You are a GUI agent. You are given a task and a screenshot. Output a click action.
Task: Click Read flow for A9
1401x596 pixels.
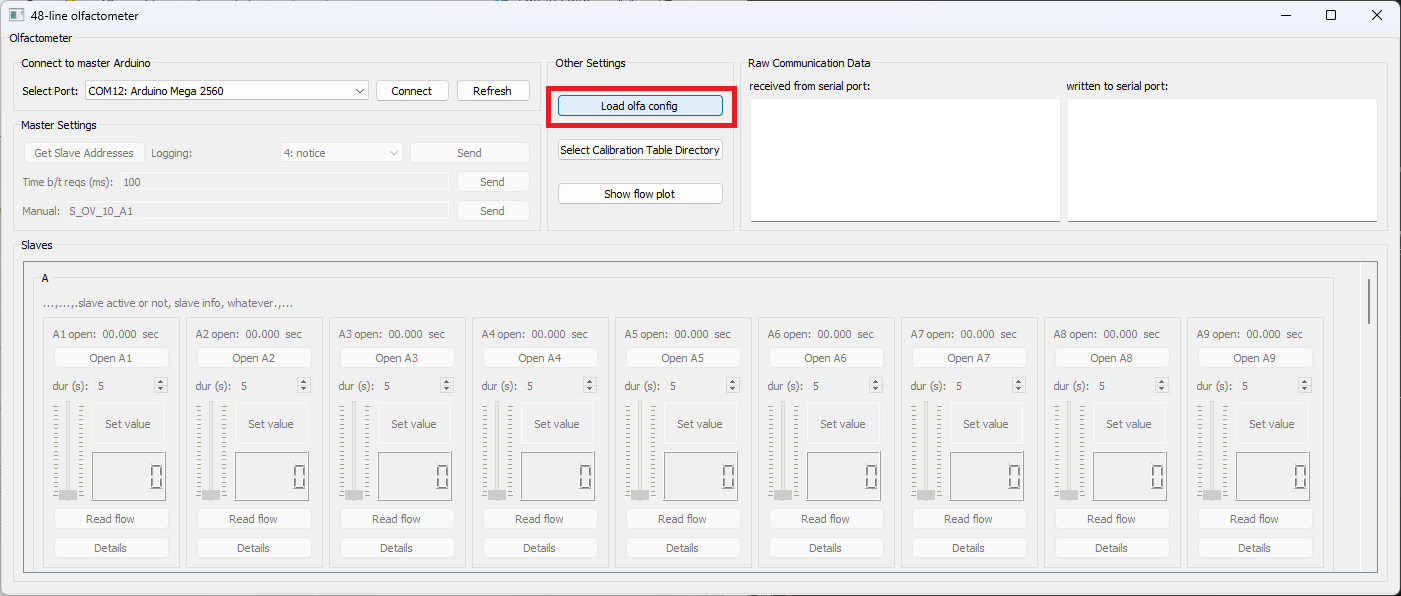coord(1255,519)
